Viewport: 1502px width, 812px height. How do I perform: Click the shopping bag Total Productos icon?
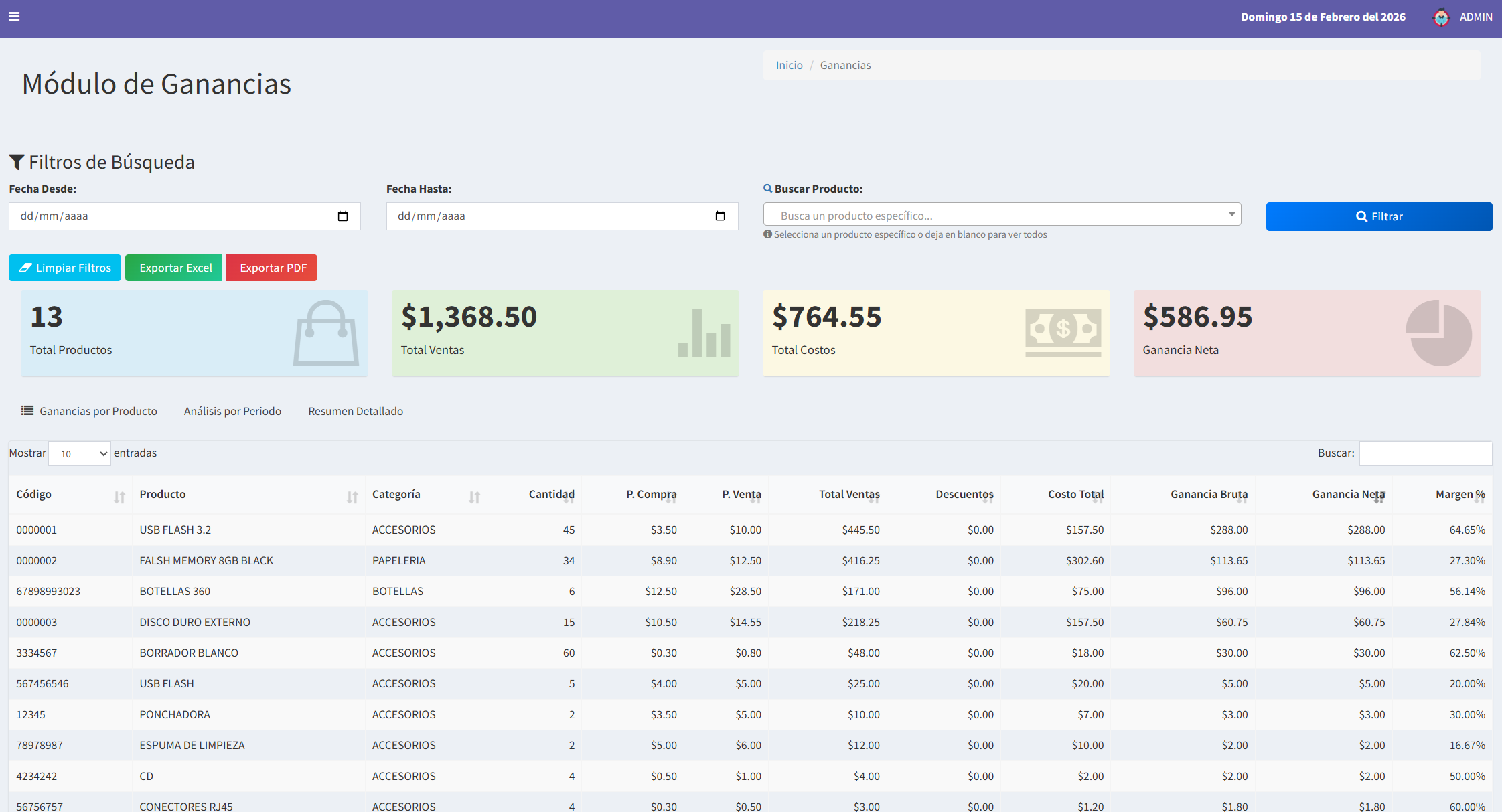(x=326, y=333)
